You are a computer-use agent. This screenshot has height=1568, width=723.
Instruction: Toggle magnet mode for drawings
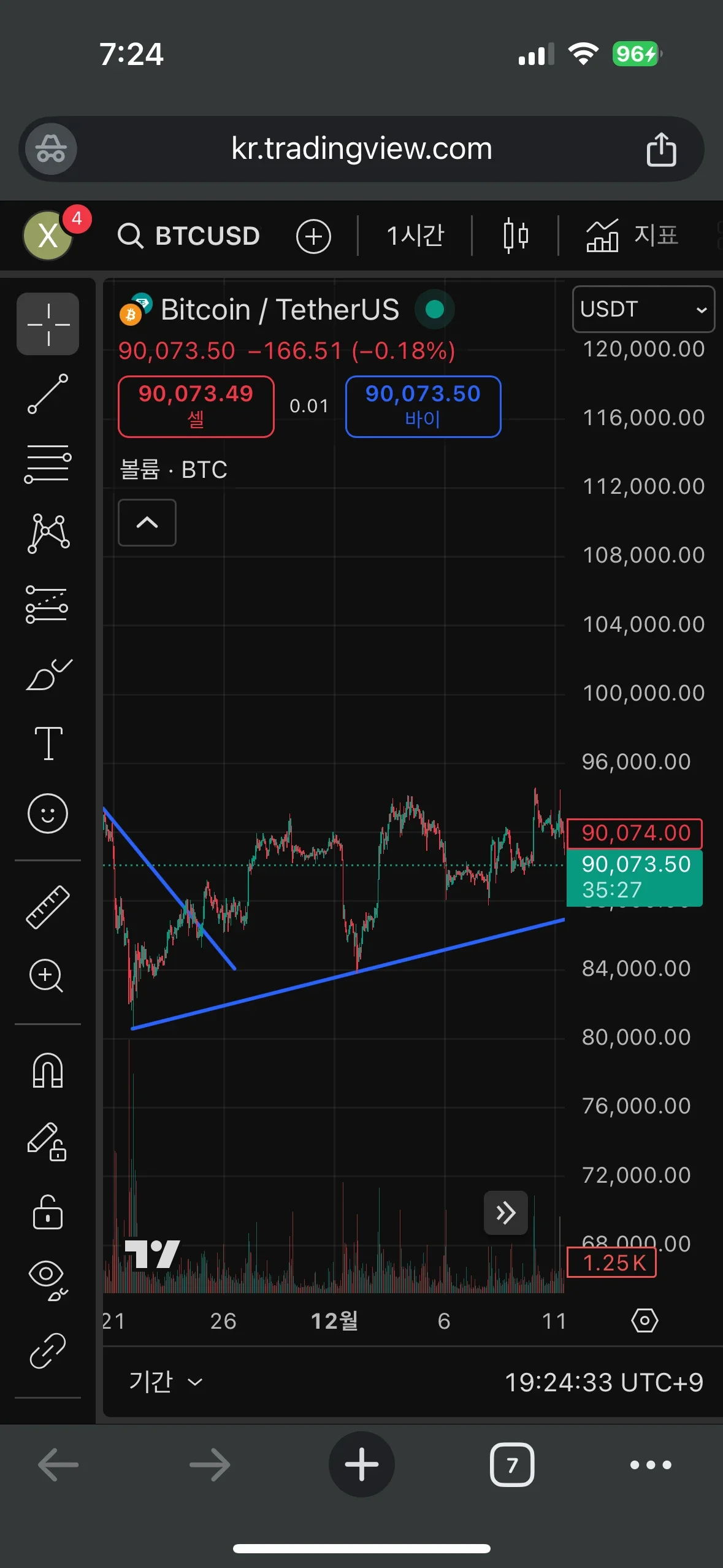pyautogui.click(x=48, y=1071)
